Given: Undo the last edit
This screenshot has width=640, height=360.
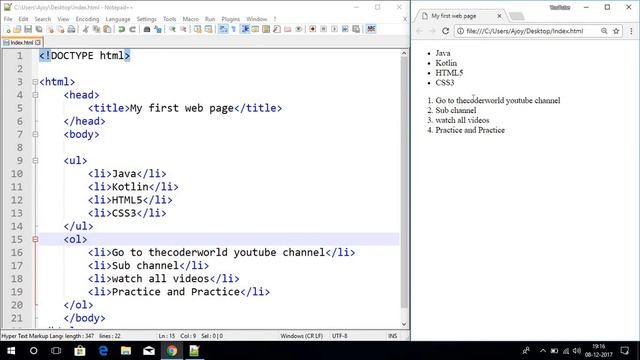Looking at the screenshot, I should pyautogui.click(x=121, y=29).
